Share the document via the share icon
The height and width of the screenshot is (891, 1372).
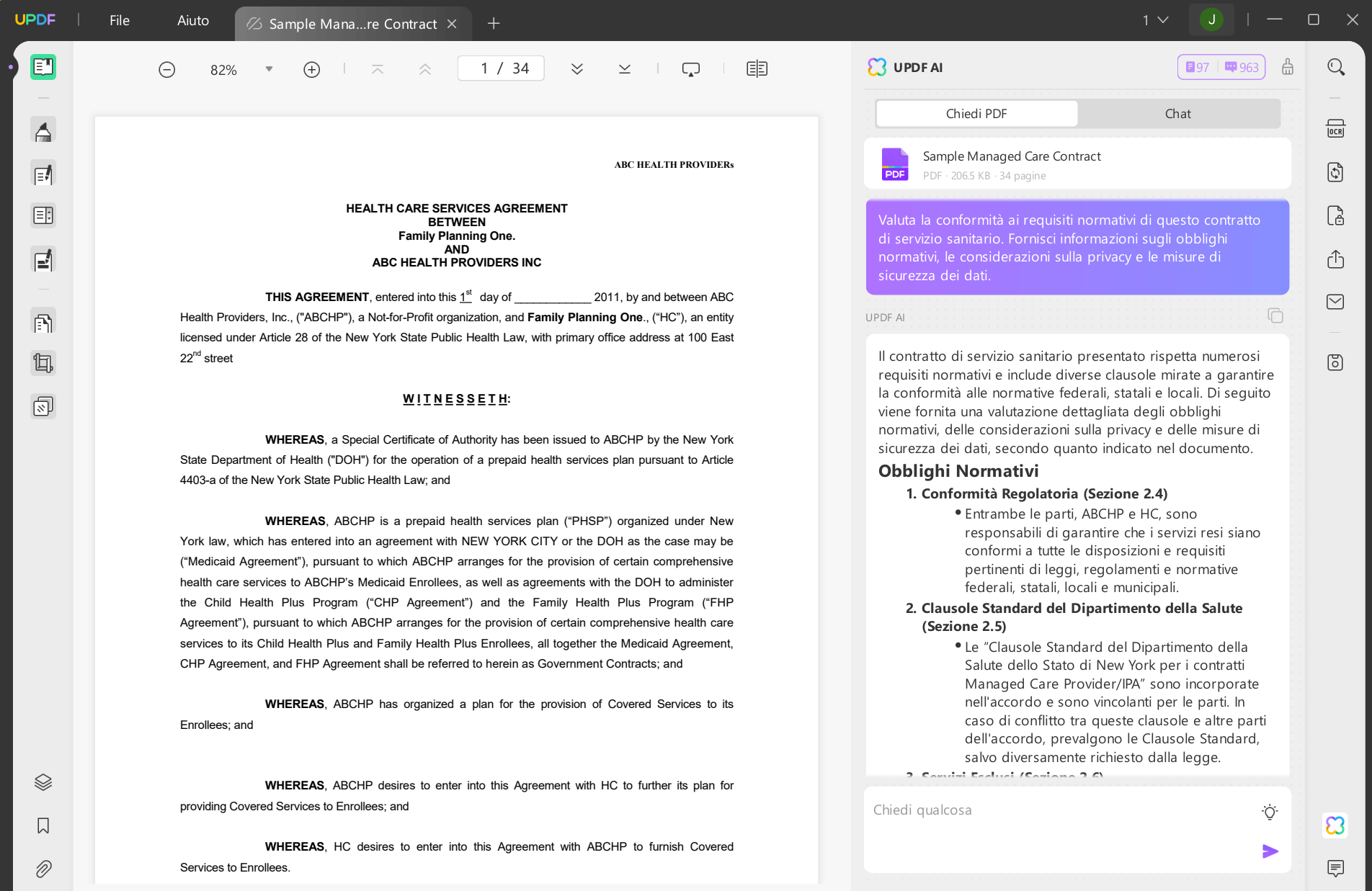[1336, 259]
